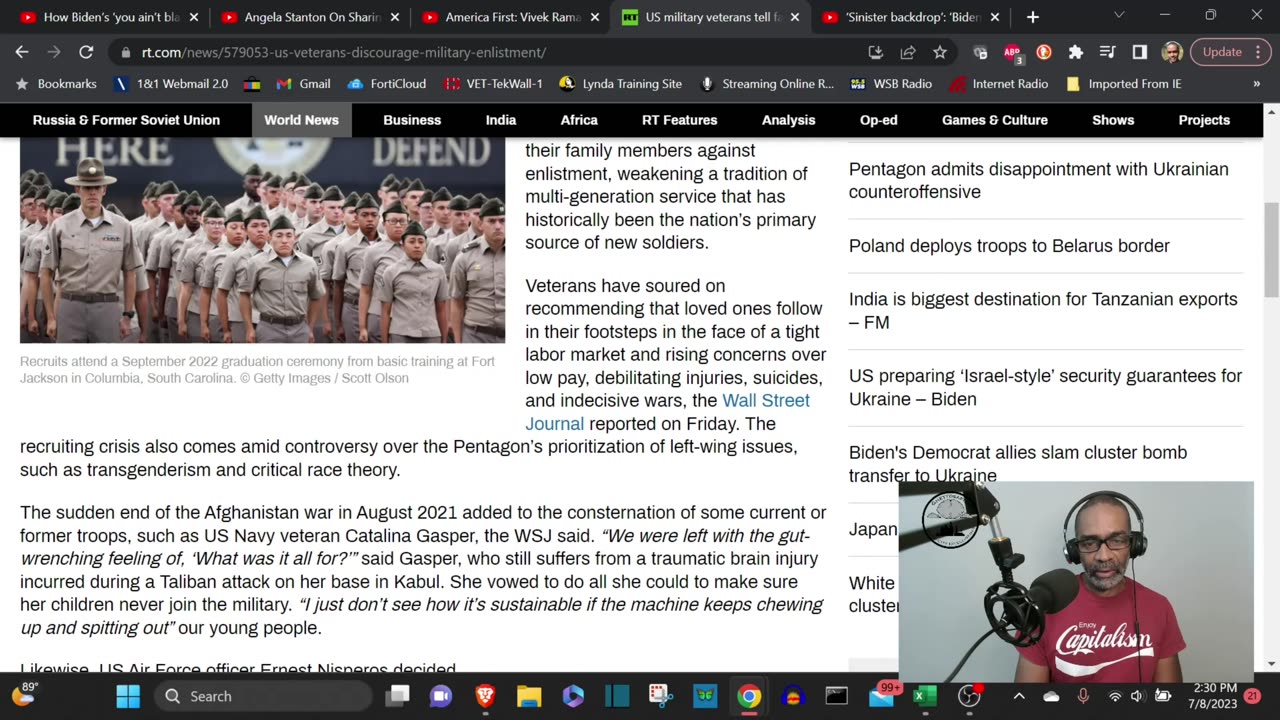This screenshot has height=720, width=1280.
Task: Open the Africa section
Action: pos(579,120)
